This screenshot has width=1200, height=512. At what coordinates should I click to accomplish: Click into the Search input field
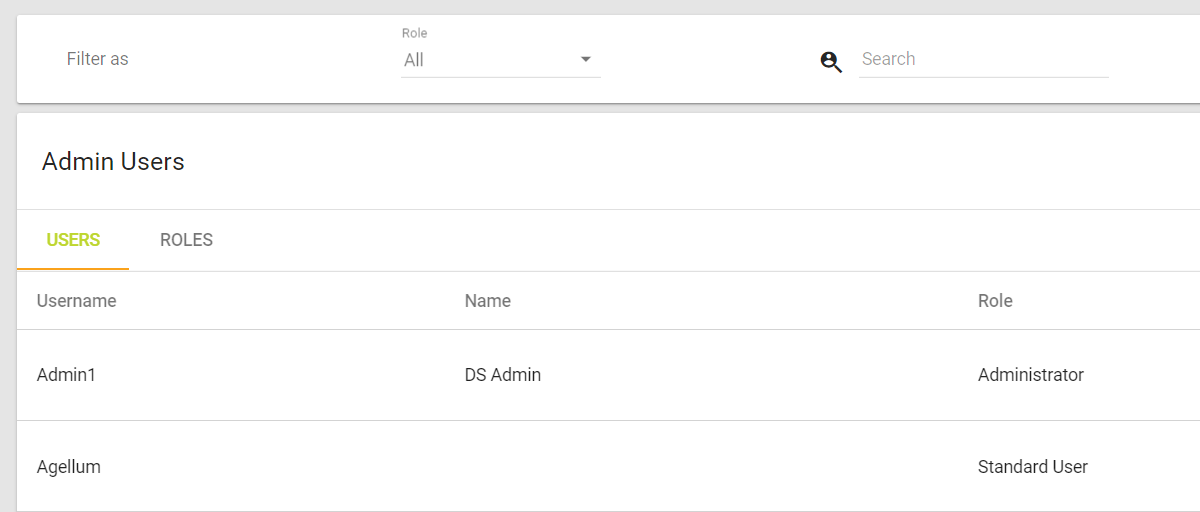tap(983, 59)
